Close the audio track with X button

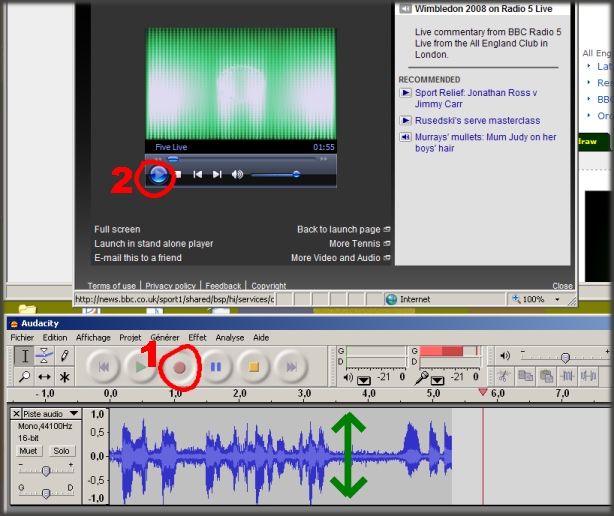coord(16,414)
